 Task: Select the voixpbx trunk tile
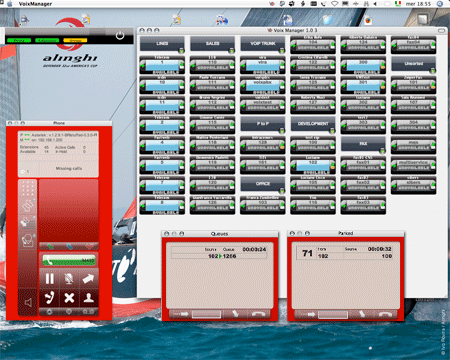point(263,85)
